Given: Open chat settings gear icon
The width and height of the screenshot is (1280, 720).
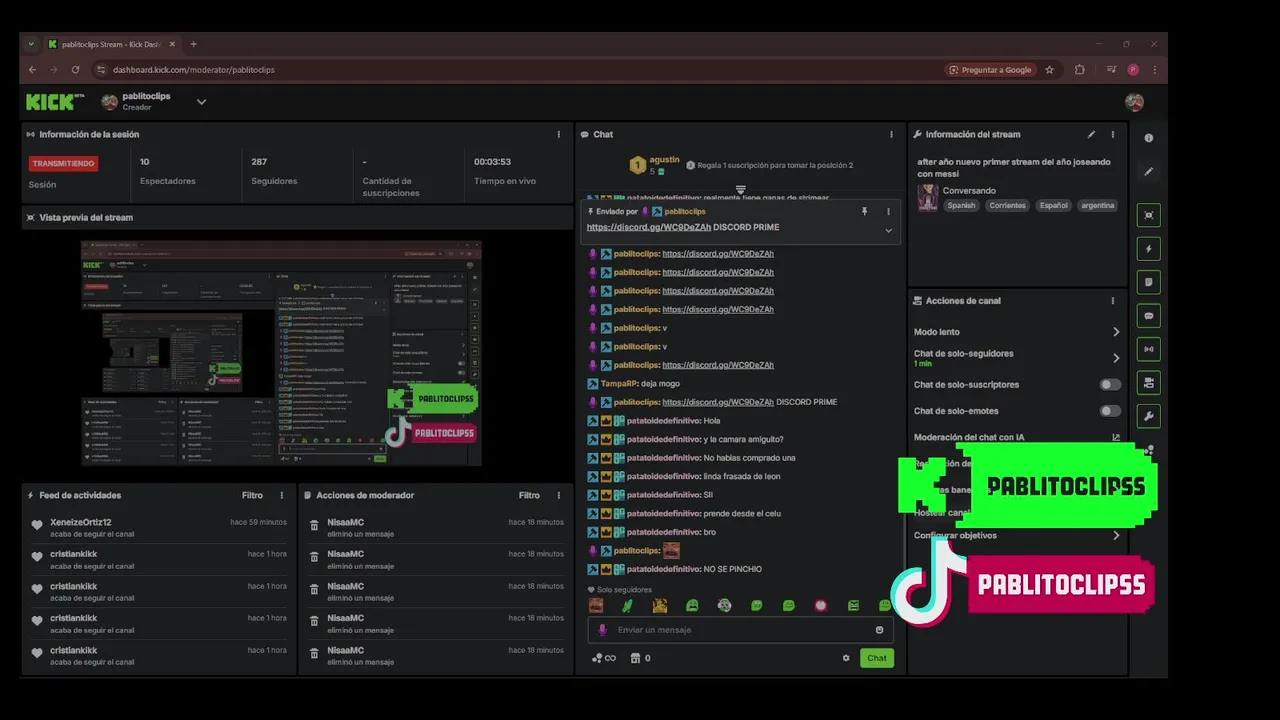Looking at the screenshot, I should (846, 658).
